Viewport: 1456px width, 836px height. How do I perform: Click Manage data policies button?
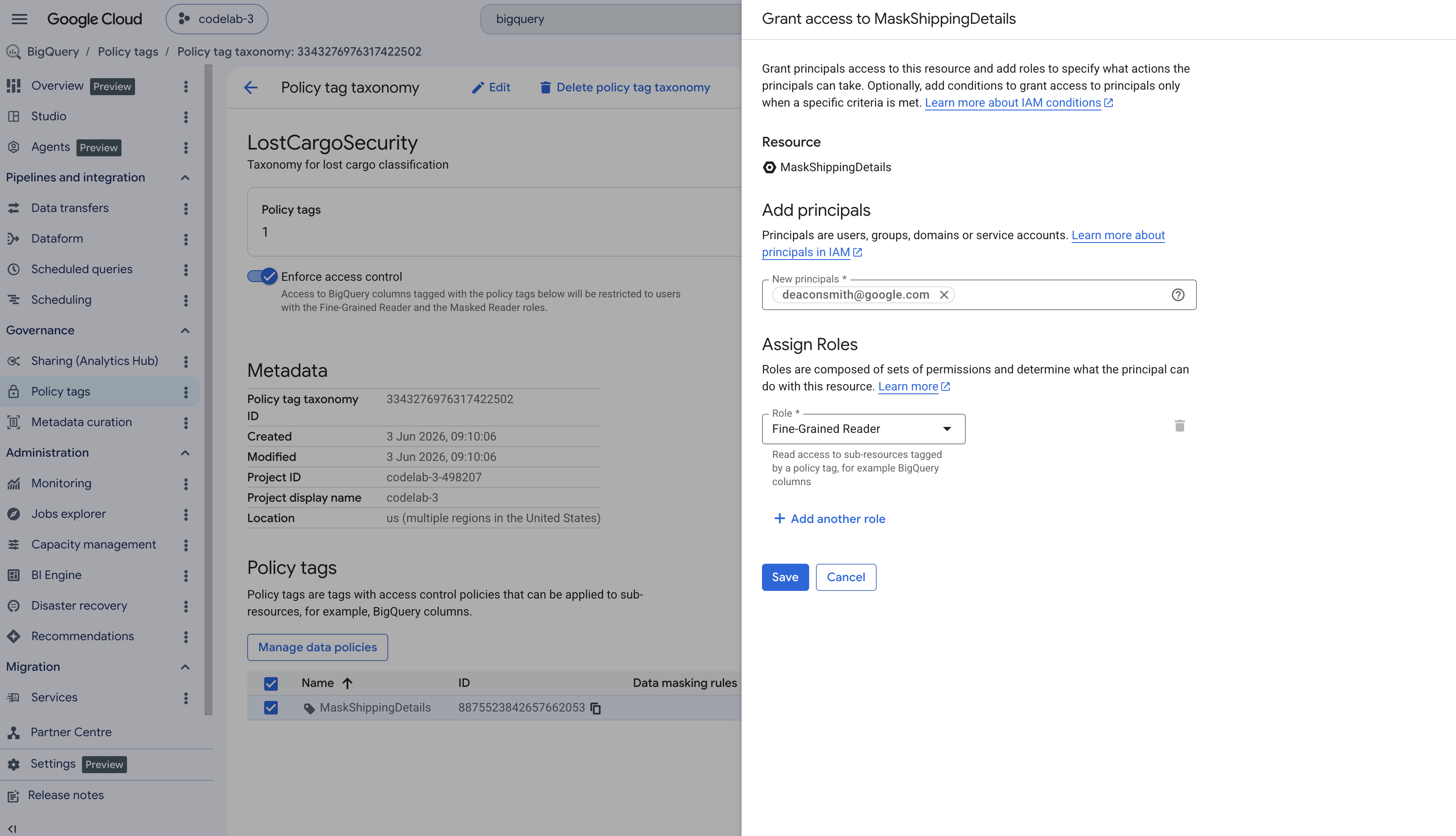pos(317,647)
